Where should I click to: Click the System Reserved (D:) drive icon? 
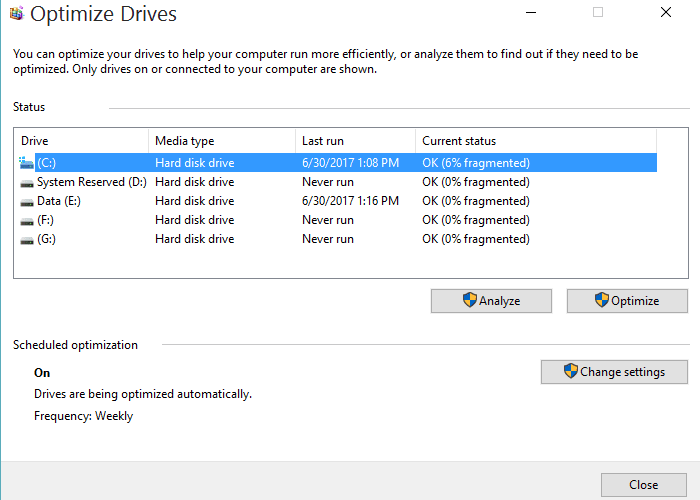tap(27, 183)
